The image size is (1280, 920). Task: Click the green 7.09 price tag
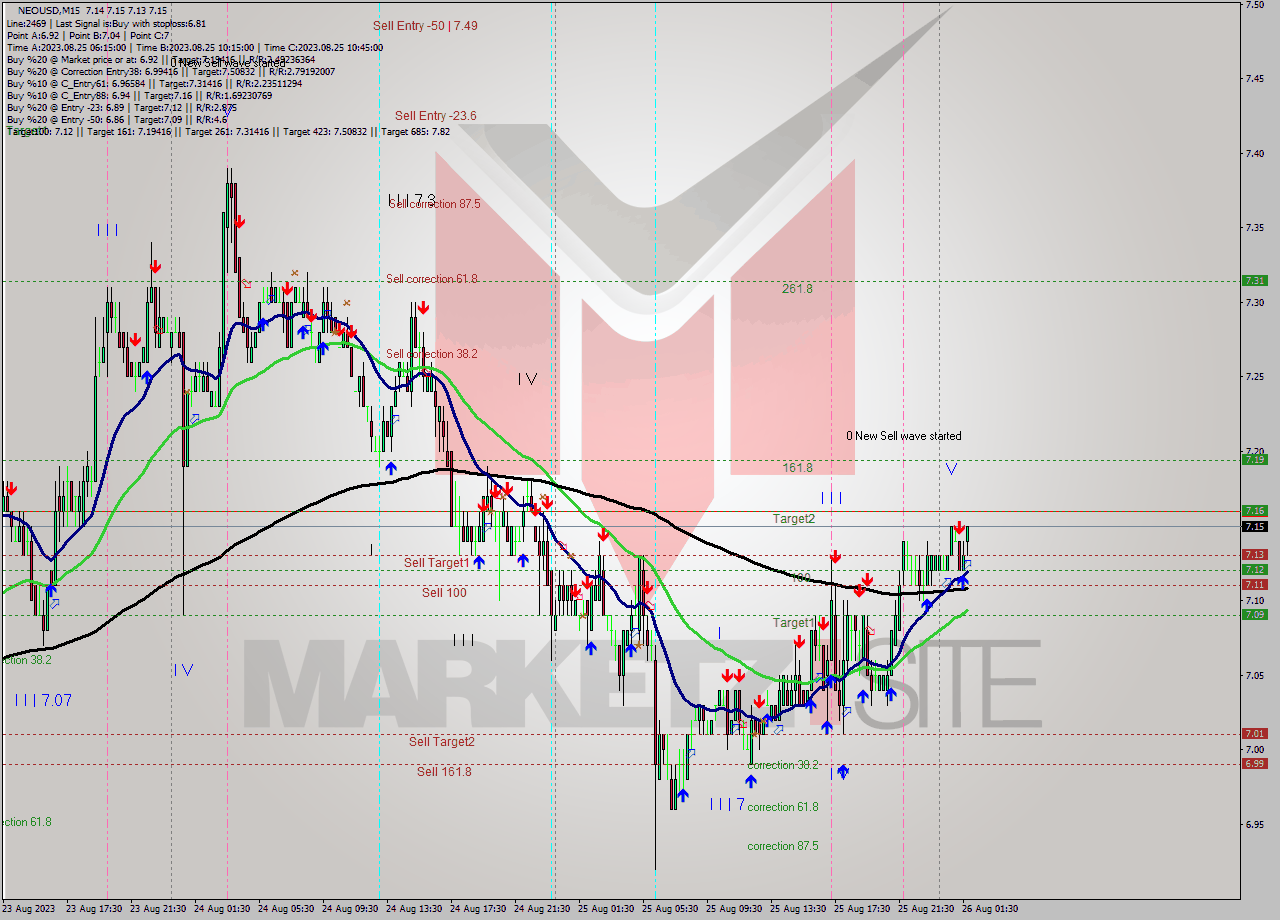[1254, 615]
